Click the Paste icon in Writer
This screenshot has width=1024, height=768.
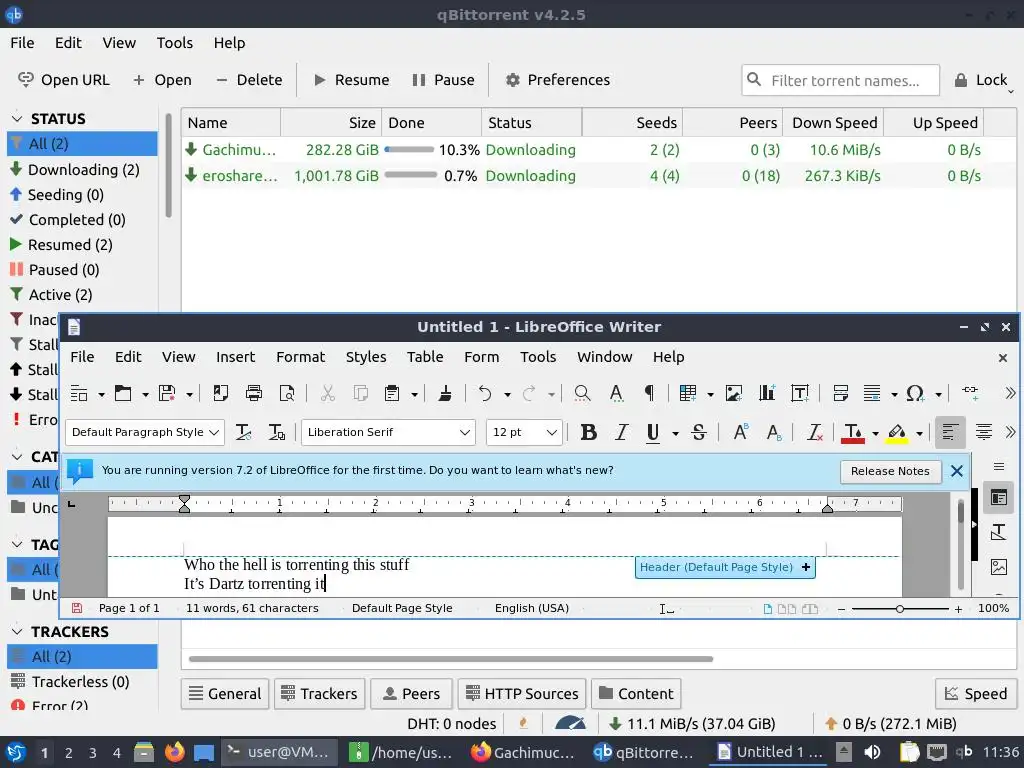pos(392,393)
